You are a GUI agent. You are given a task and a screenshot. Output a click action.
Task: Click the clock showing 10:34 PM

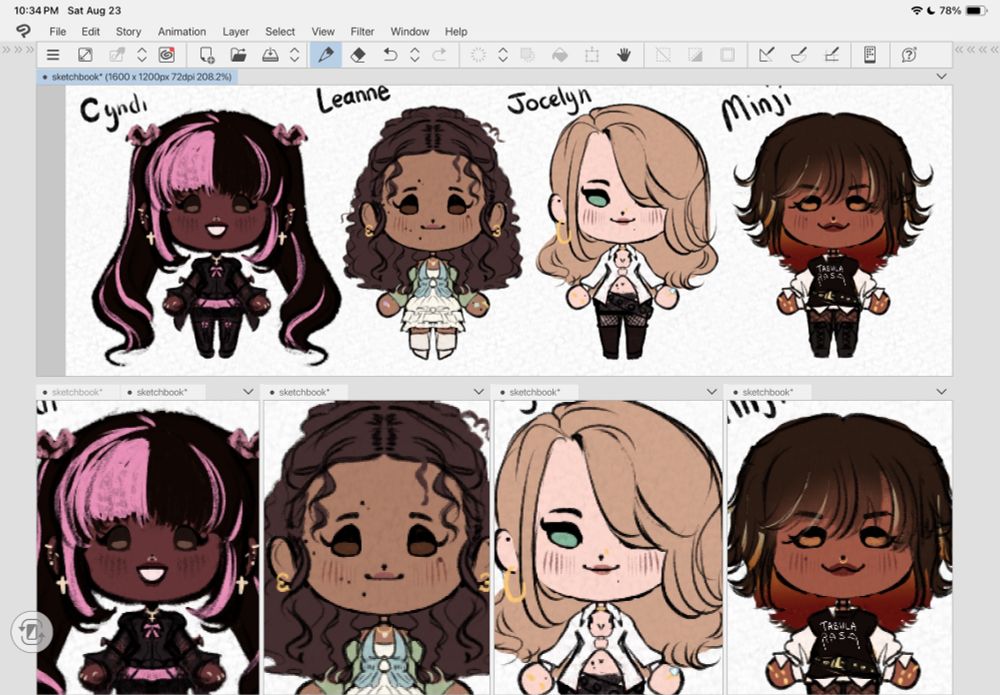coord(36,10)
